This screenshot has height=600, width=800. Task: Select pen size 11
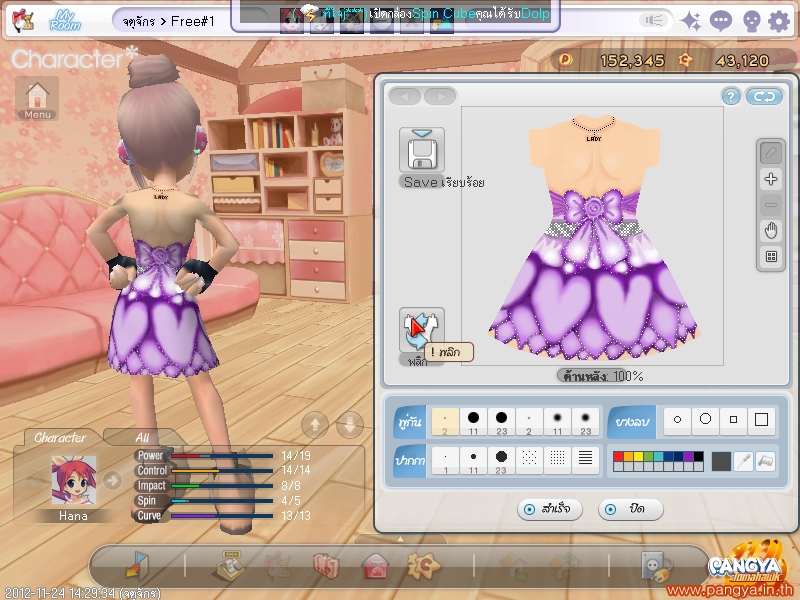click(x=473, y=460)
